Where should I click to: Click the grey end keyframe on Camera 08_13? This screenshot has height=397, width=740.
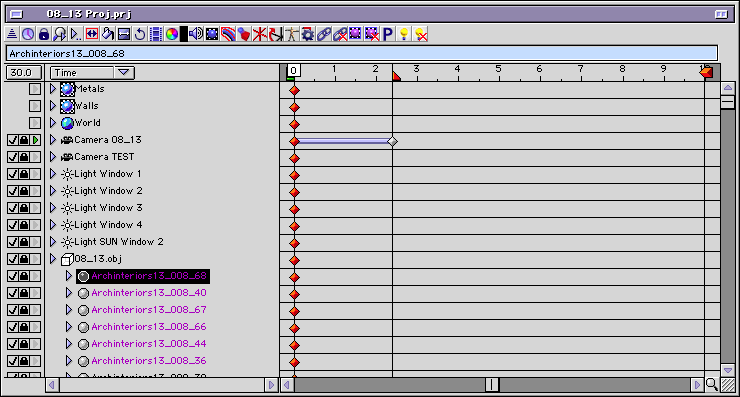coord(392,141)
